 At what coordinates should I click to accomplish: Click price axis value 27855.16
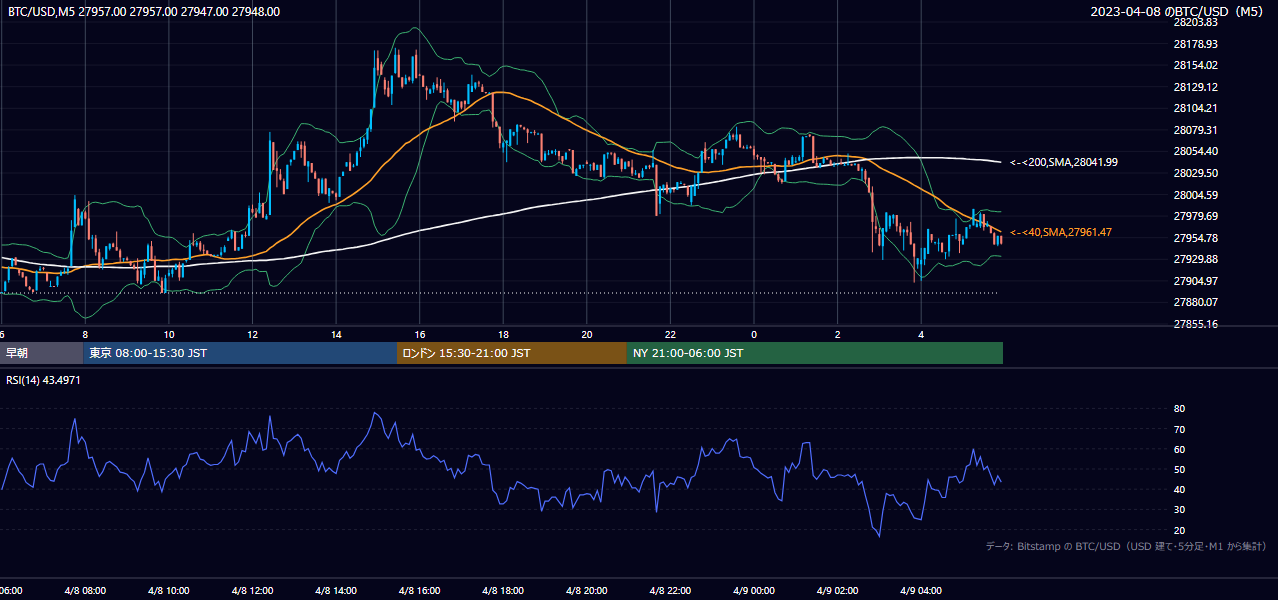1195,324
